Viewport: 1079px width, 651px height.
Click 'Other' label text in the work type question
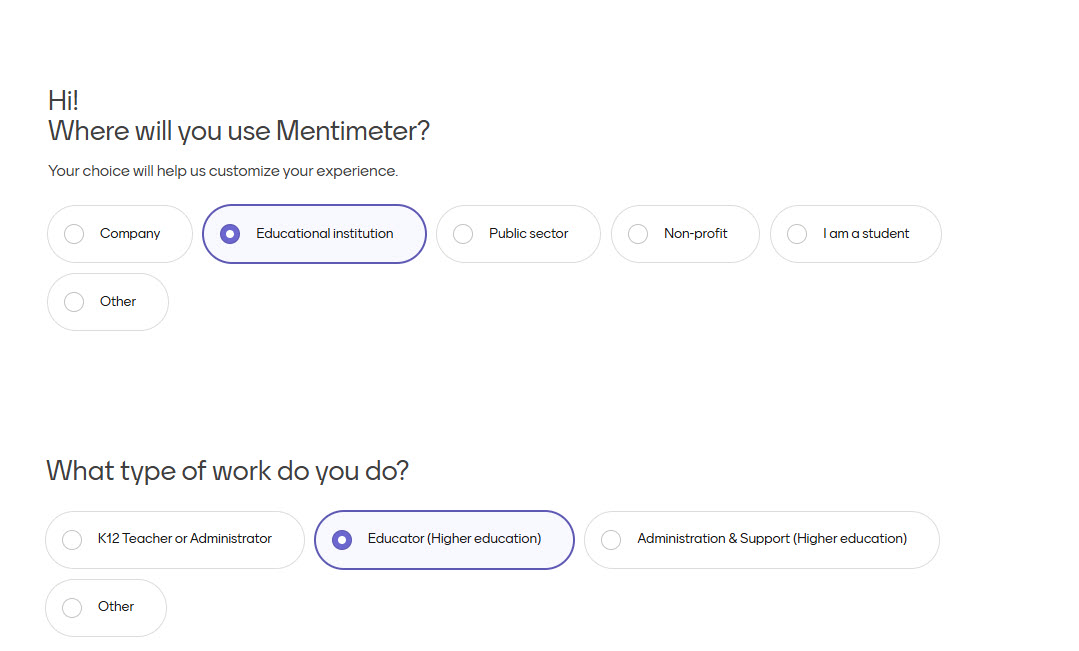[x=116, y=607]
